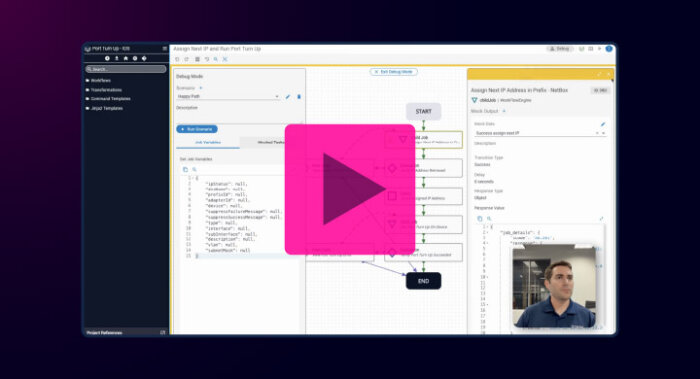Expand the yellow task panel fullscreen
This screenshot has height=379, width=700.
[599, 75]
